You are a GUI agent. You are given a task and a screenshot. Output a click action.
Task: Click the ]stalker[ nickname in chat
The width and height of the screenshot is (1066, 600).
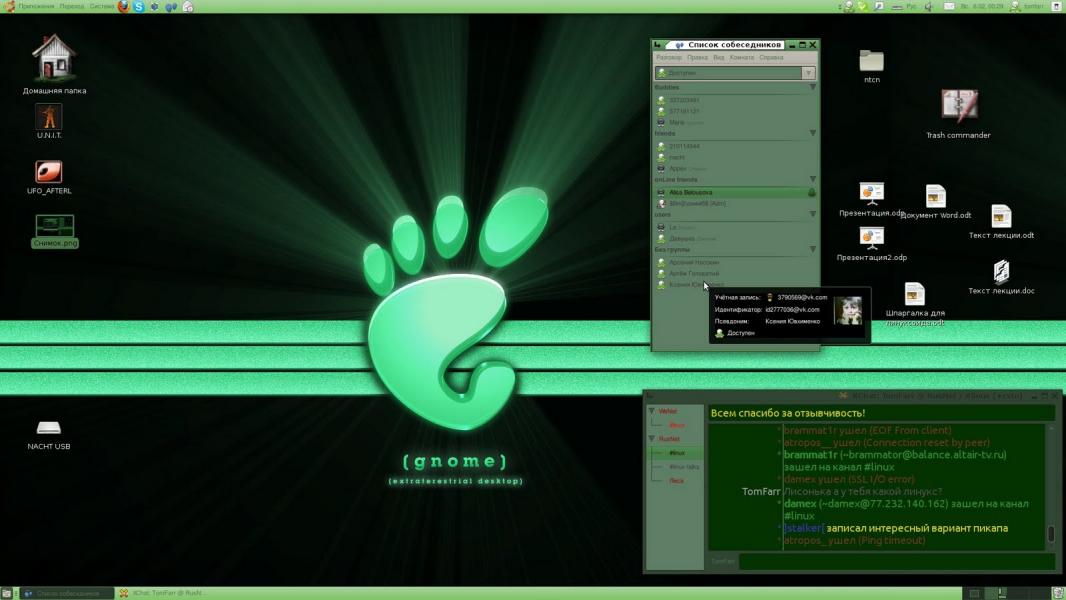pos(804,528)
